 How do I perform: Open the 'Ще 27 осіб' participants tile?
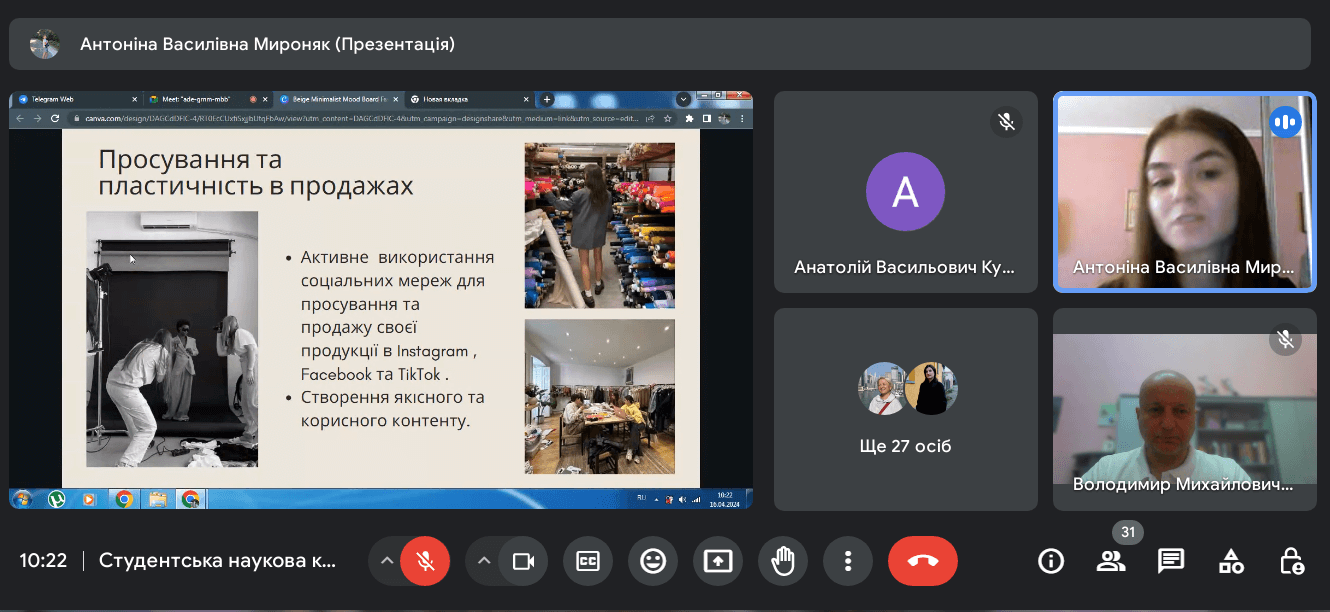[x=905, y=409]
